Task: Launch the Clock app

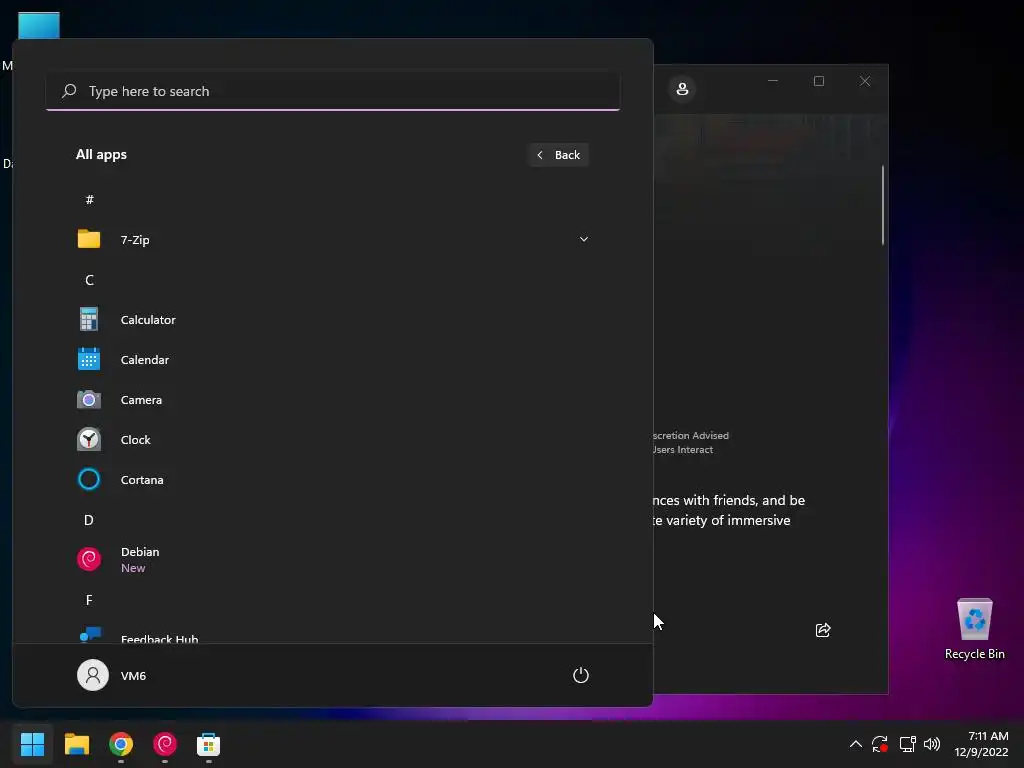Action: tap(332, 440)
